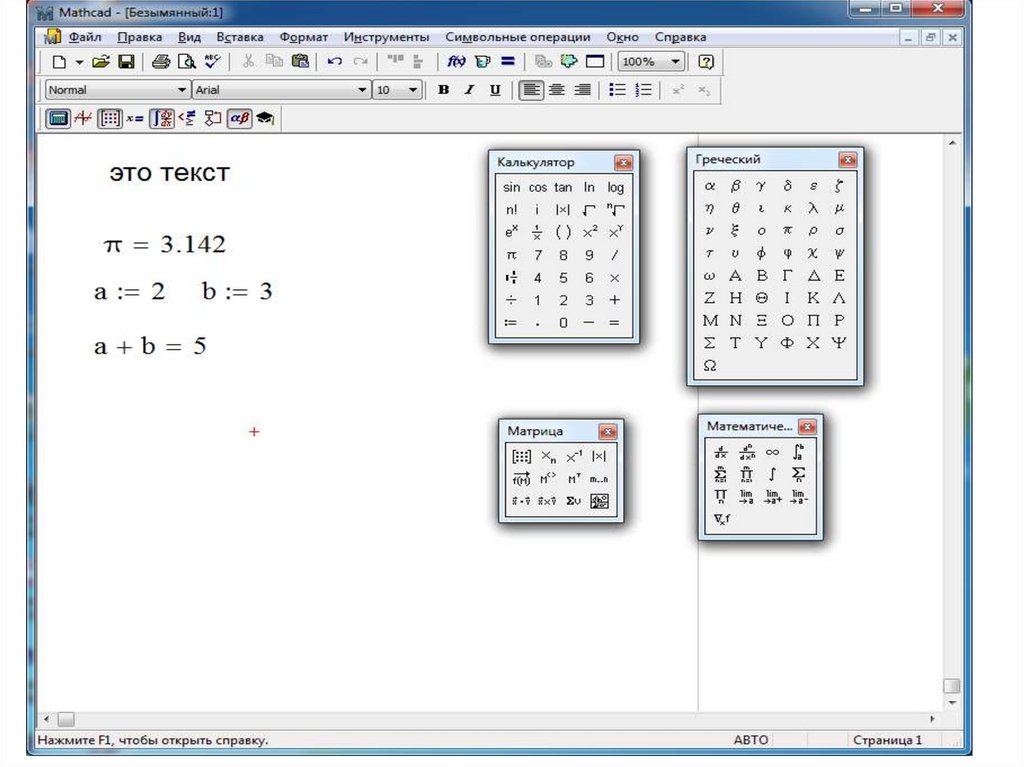The height and width of the screenshot is (767, 1024).
Task: Toggle the Matrix palette toolbar button
Action: pos(109,118)
